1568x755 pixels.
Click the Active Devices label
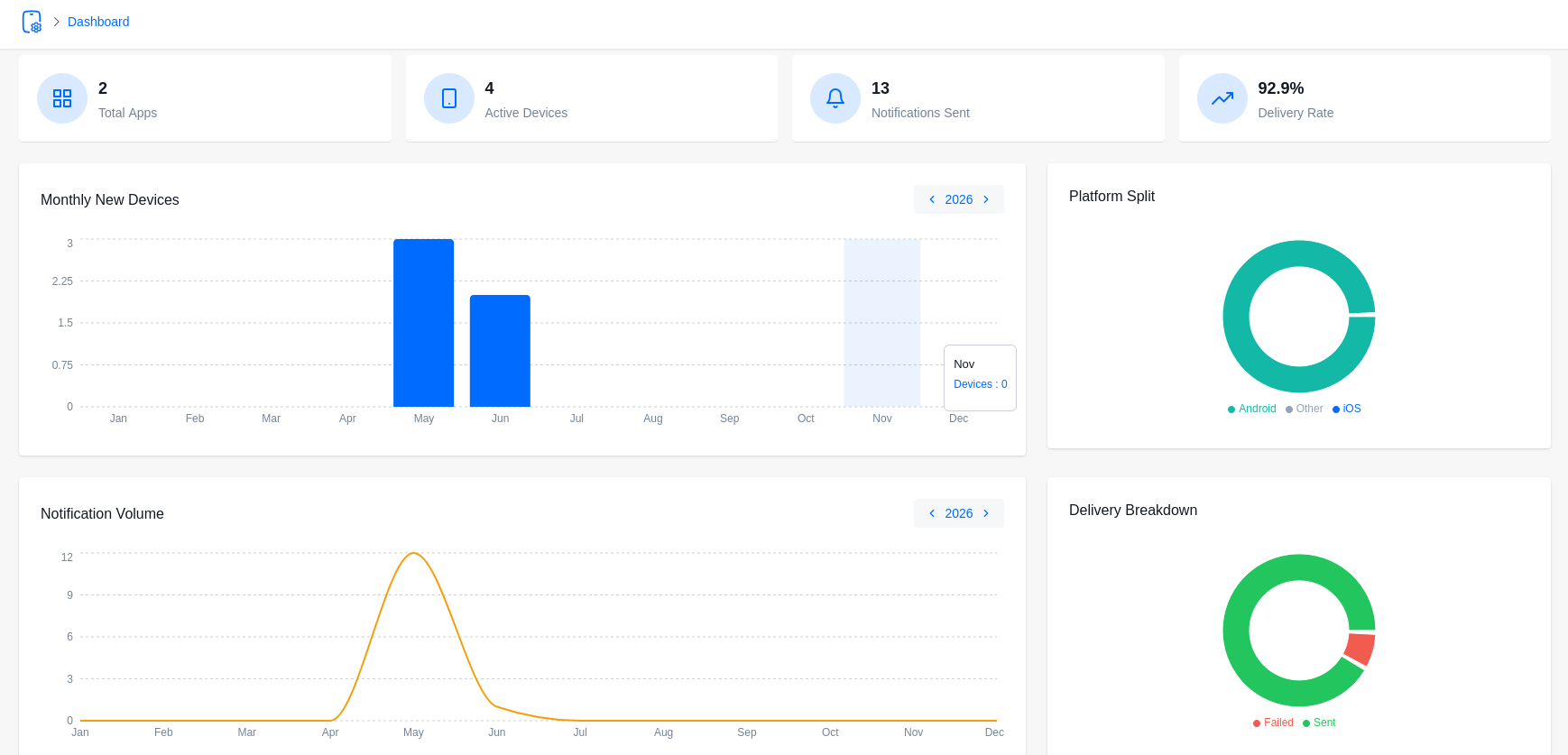[x=526, y=113]
